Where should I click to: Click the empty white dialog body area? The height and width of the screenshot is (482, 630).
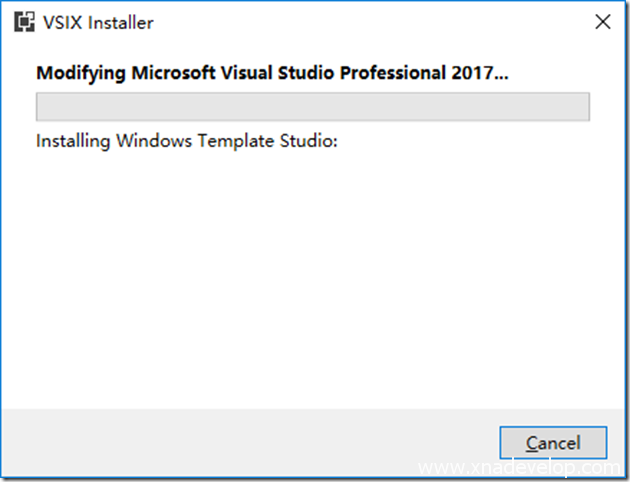tap(312, 280)
